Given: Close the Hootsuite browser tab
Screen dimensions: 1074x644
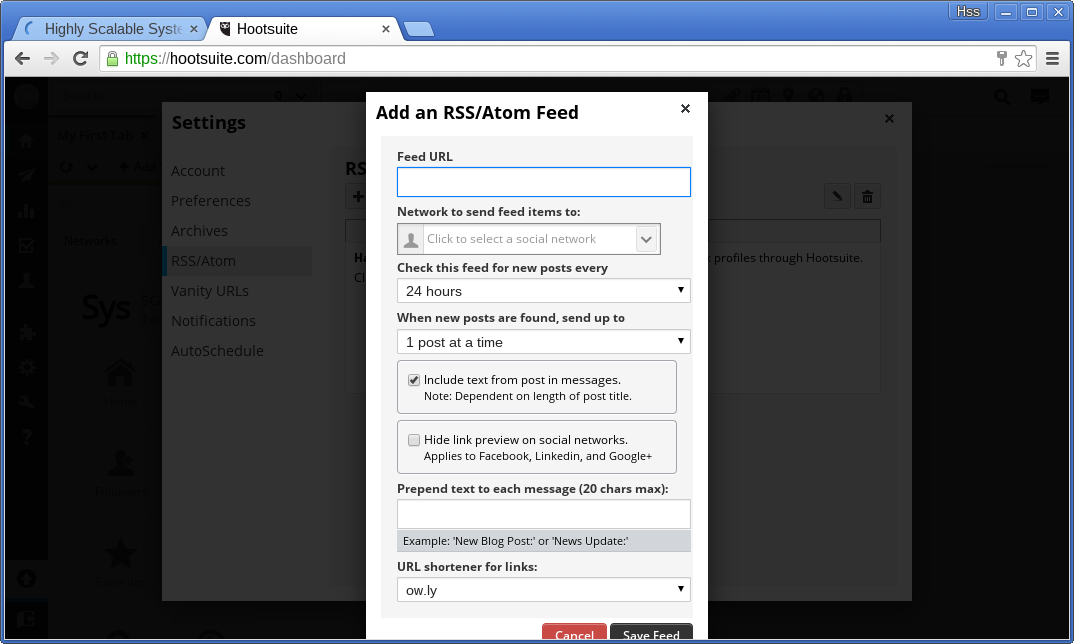Looking at the screenshot, I should pos(386,29).
